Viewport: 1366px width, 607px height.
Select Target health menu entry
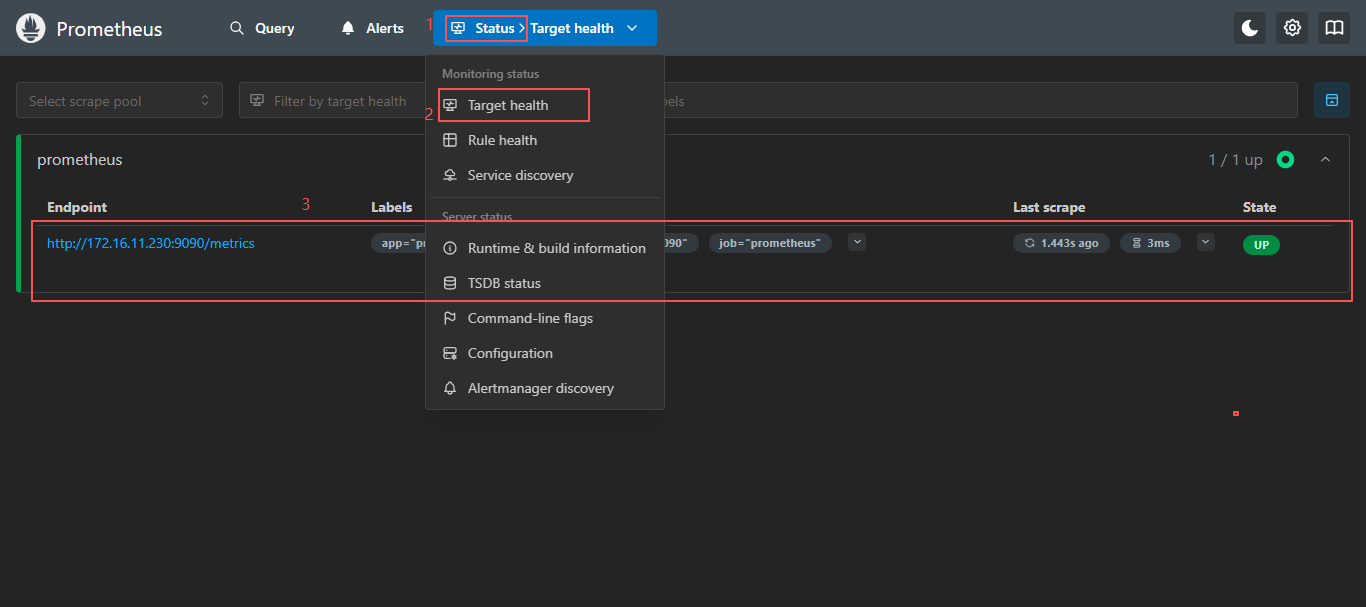508,105
